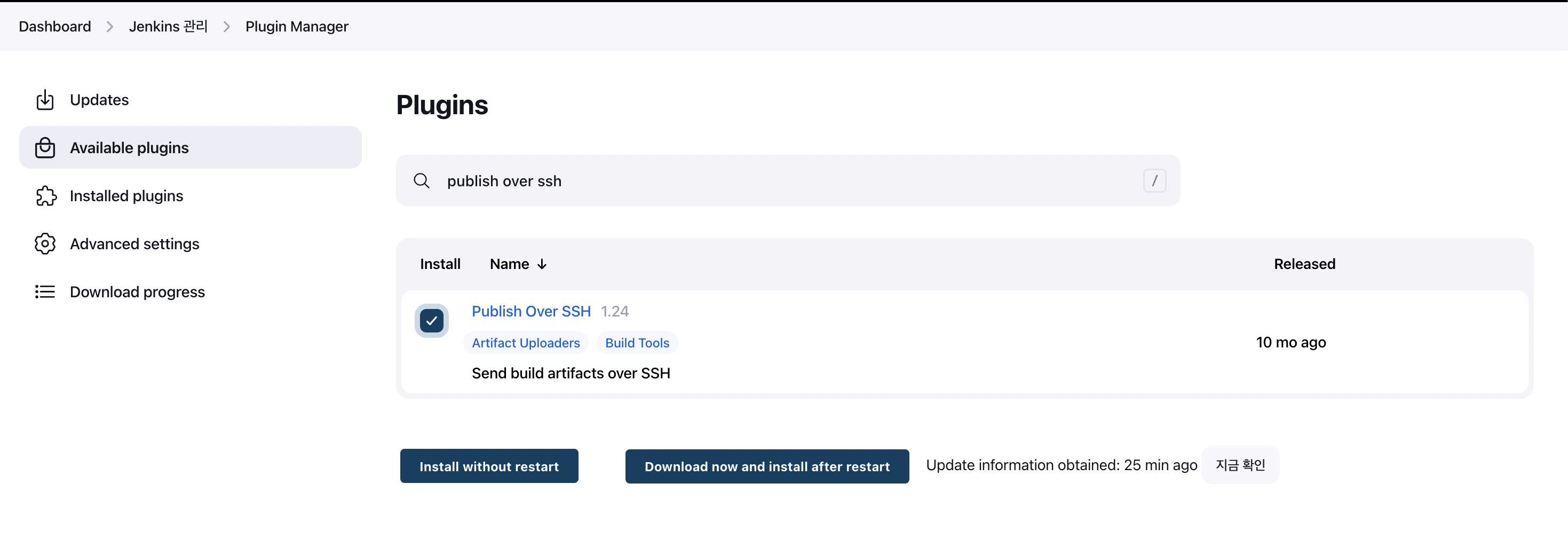Viewport: 1568px width, 539px height.
Task: Expand the Jenkins 관리 breadcrumb chevron
Action: 226,27
